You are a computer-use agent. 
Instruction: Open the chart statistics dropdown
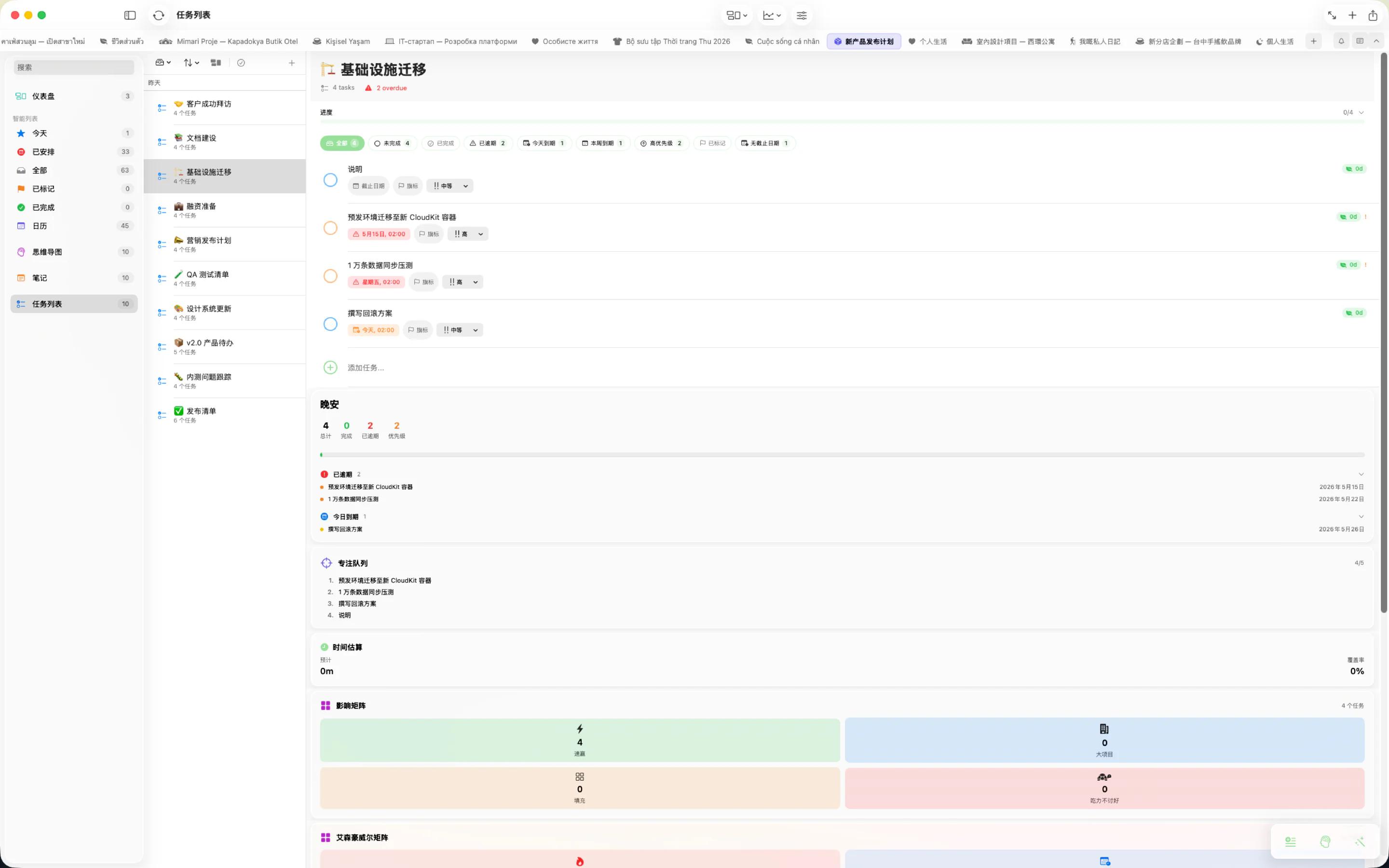pos(772,15)
